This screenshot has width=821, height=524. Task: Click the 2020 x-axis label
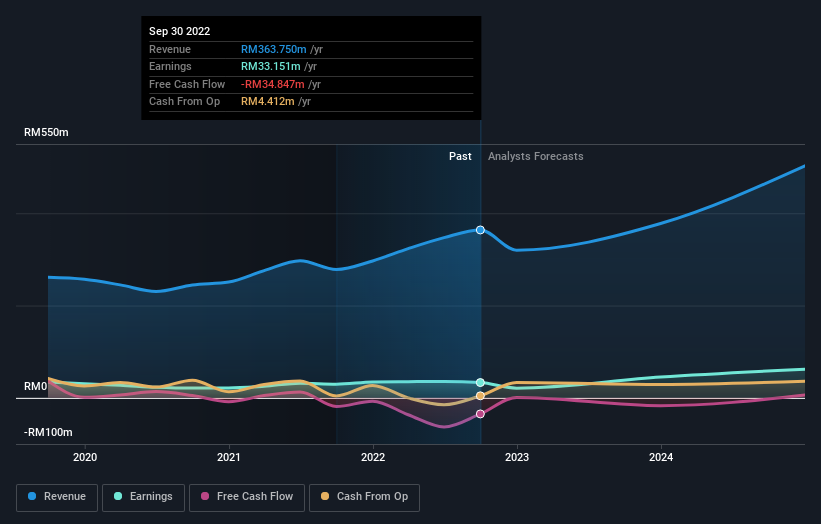(x=85, y=457)
